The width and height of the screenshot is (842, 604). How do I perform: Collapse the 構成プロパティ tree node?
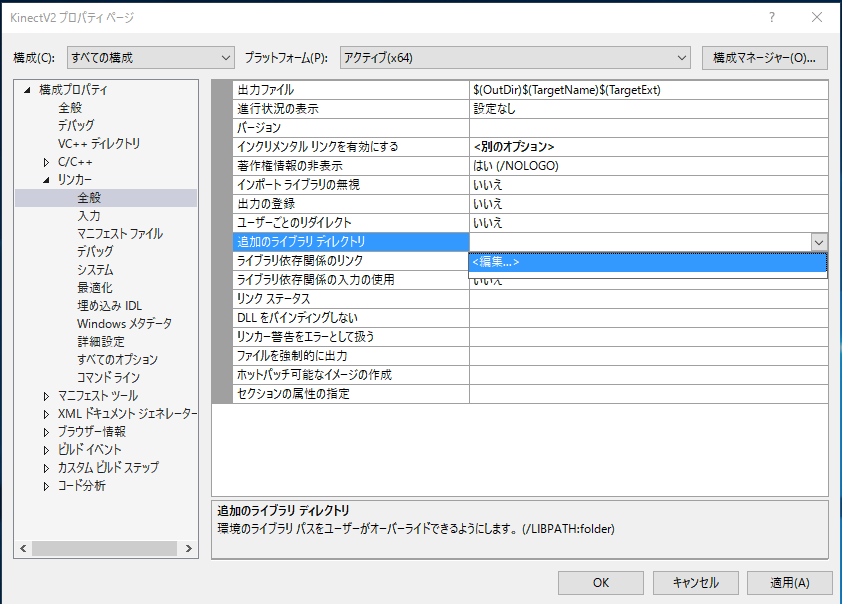28,90
